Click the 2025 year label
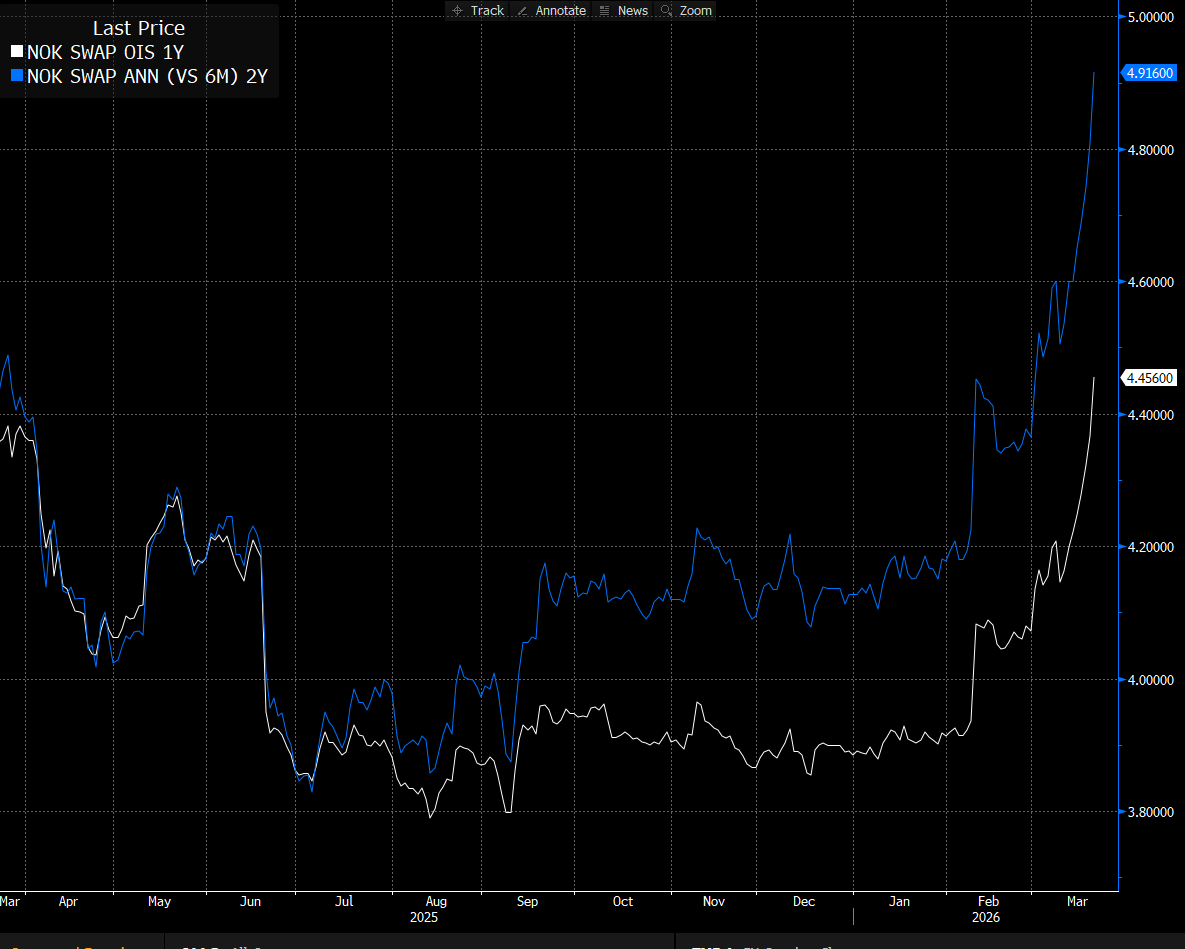 [424, 917]
